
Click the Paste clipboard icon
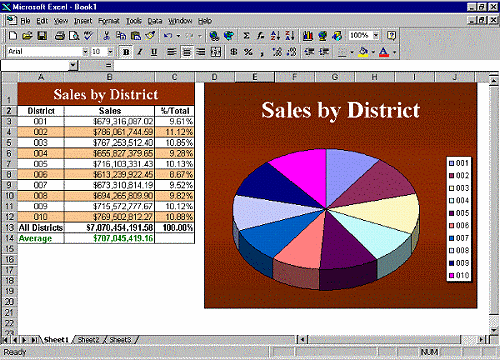tap(135, 36)
